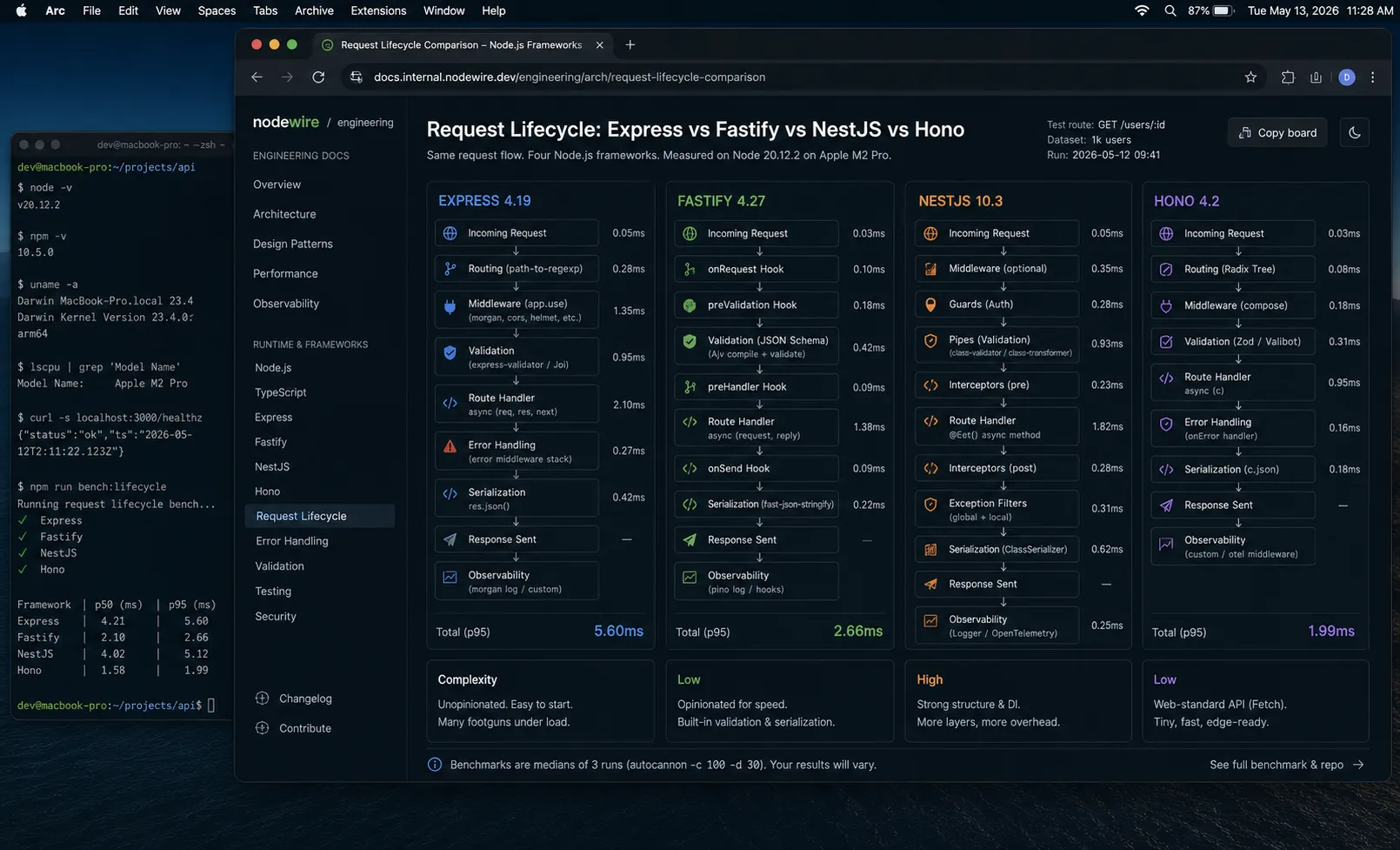The image size is (1400, 850).
Task: Go to Design Patterns in sidebar
Action: 293,244
